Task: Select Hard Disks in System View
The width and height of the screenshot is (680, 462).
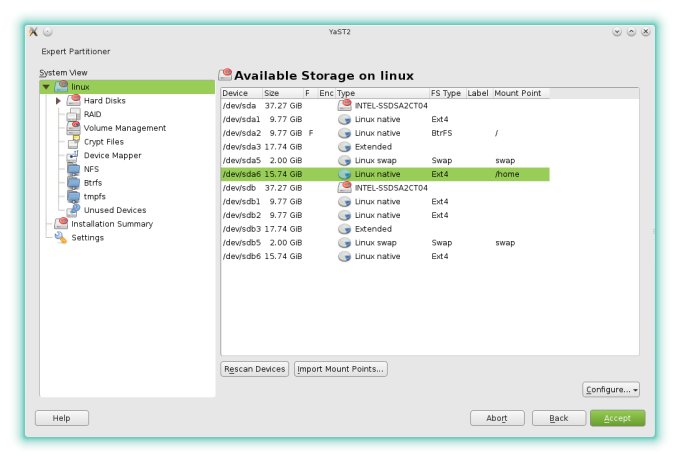Action: pos(105,101)
